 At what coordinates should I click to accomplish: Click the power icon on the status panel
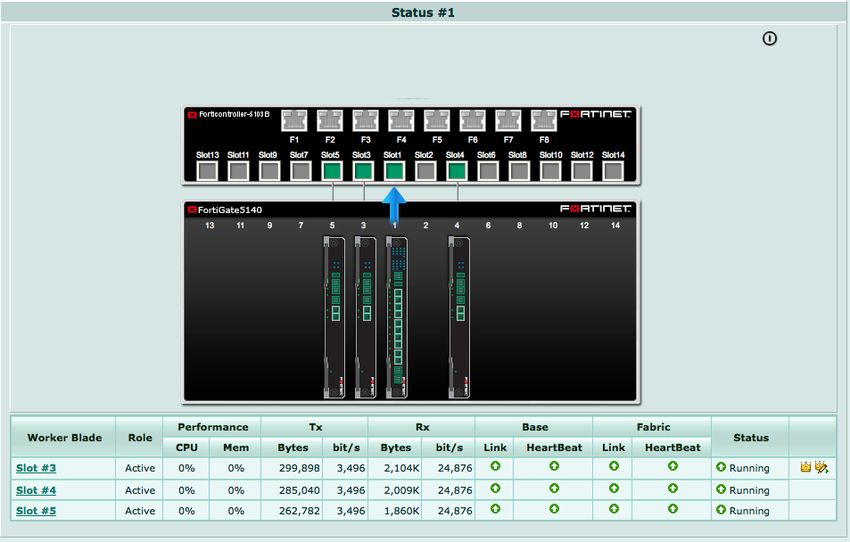(769, 38)
